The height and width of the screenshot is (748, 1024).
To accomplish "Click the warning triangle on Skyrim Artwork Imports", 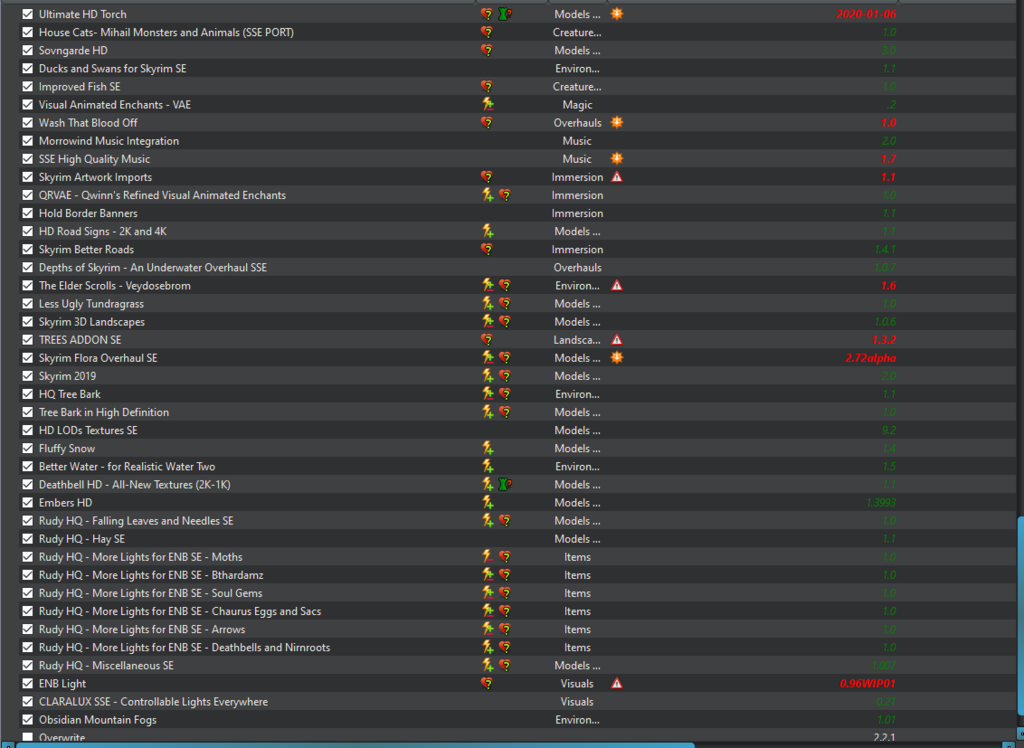I will pyautogui.click(x=617, y=177).
